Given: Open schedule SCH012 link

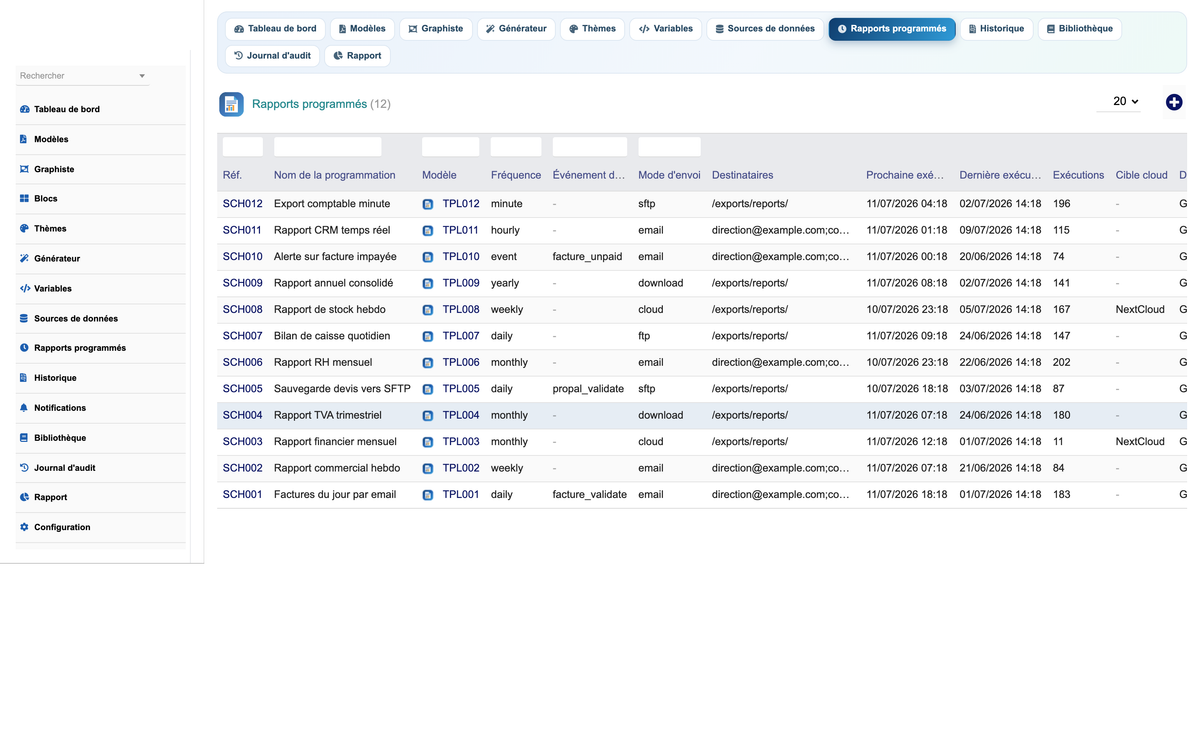Looking at the screenshot, I should [242, 204].
